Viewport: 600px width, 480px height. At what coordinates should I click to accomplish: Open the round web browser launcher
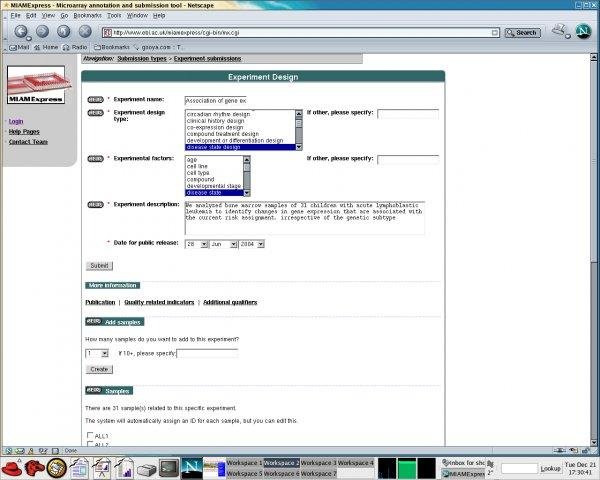57,467
